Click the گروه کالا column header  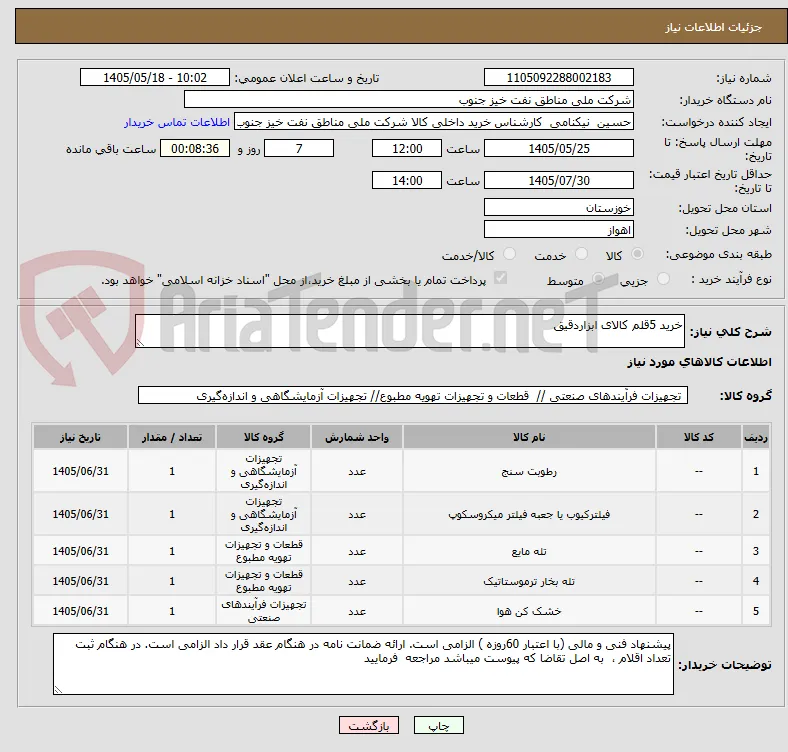264,437
